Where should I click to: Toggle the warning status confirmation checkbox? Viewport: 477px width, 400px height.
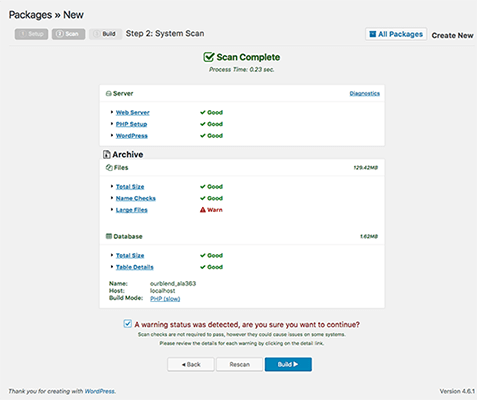pos(127,324)
